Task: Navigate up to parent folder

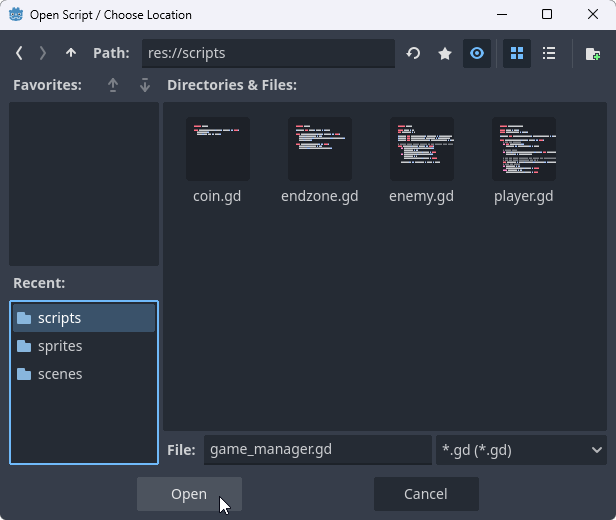Action: 70,53
